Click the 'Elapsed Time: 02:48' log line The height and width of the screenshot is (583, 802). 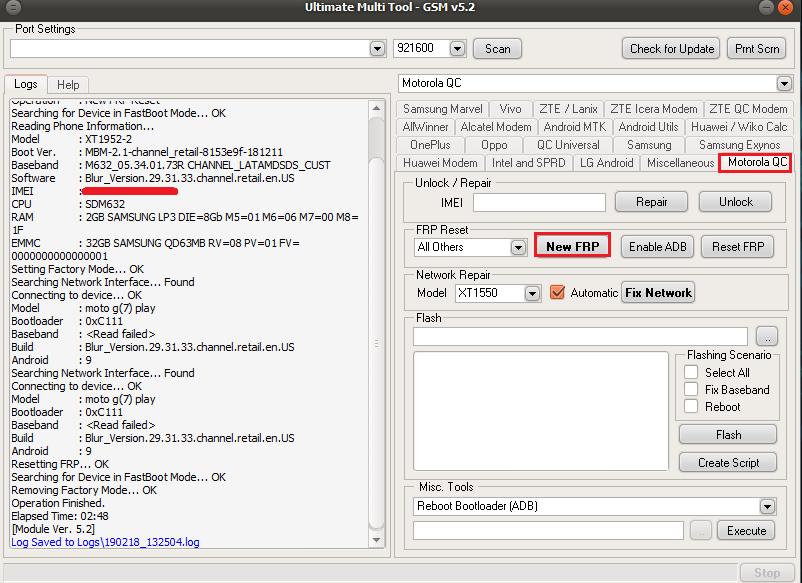pos(60,516)
